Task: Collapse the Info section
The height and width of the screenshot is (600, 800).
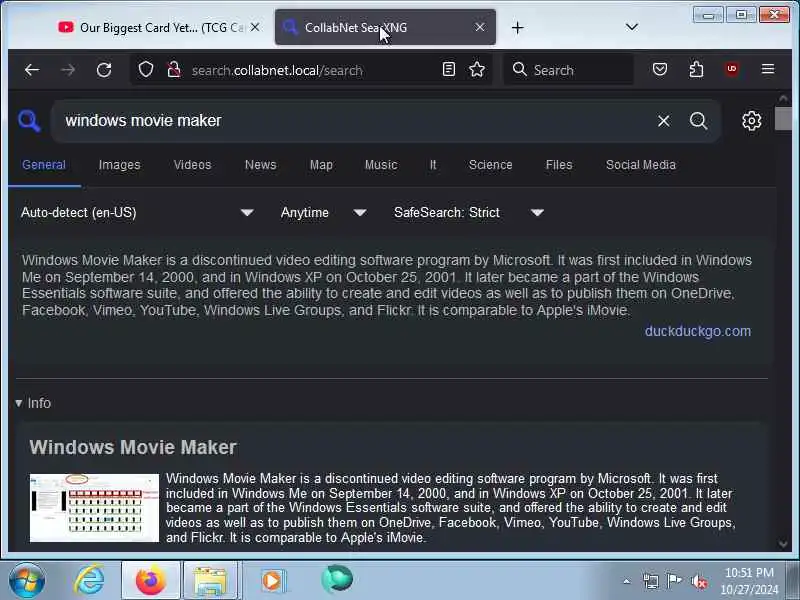Action: coord(33,403)
